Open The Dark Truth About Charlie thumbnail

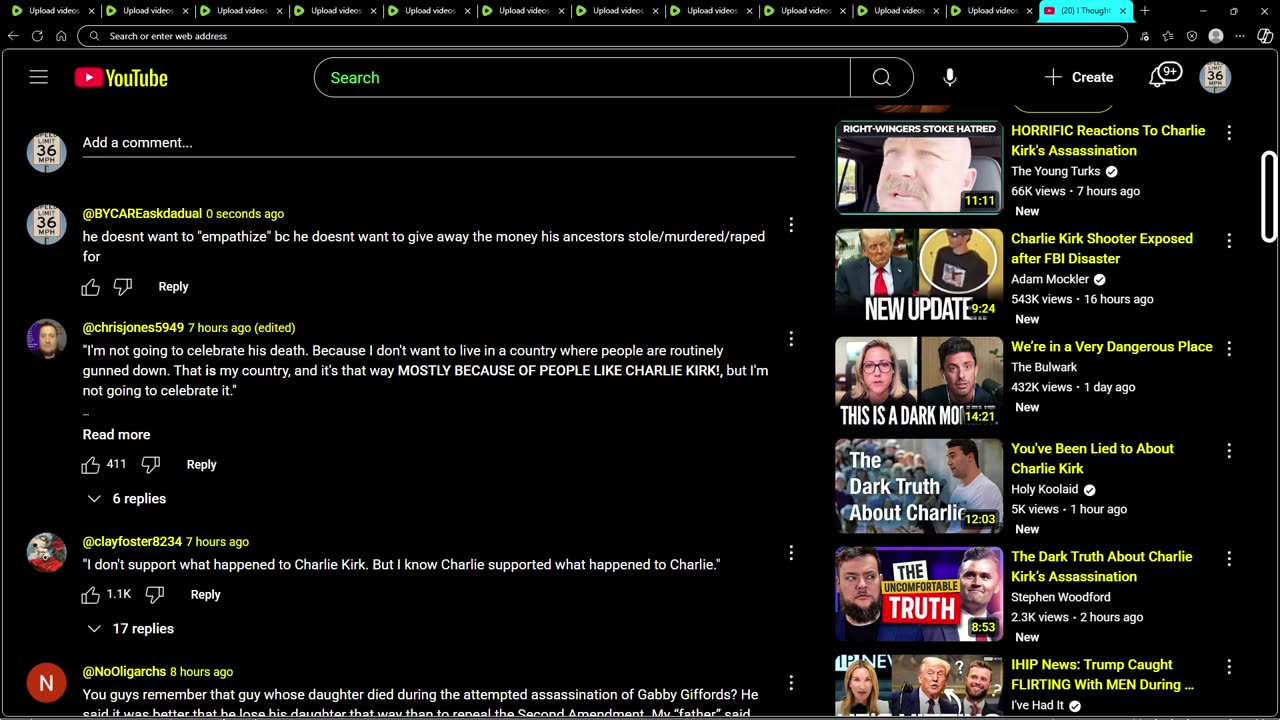pyautogui.click(x=919, y=485)
